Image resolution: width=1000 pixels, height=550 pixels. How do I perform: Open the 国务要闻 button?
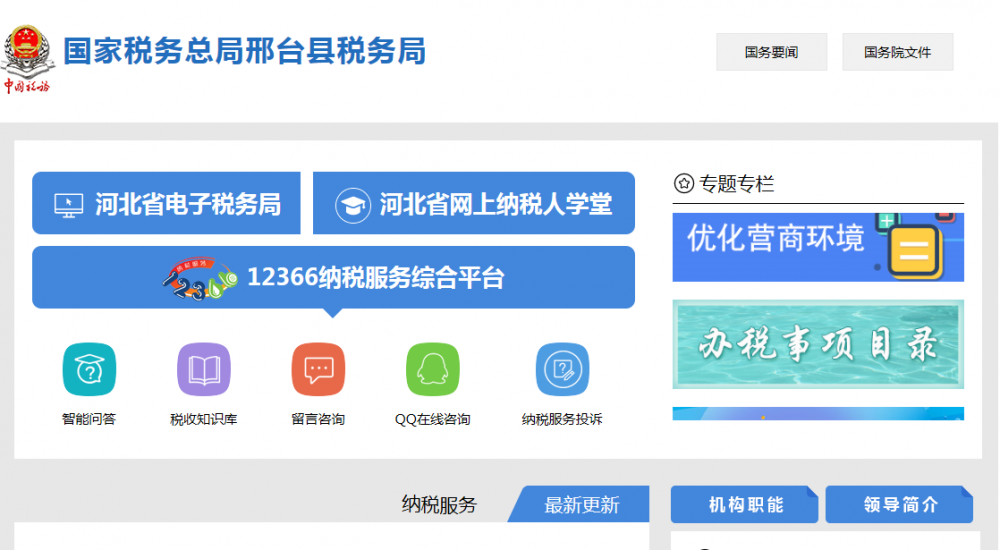[x=771, y=52]
